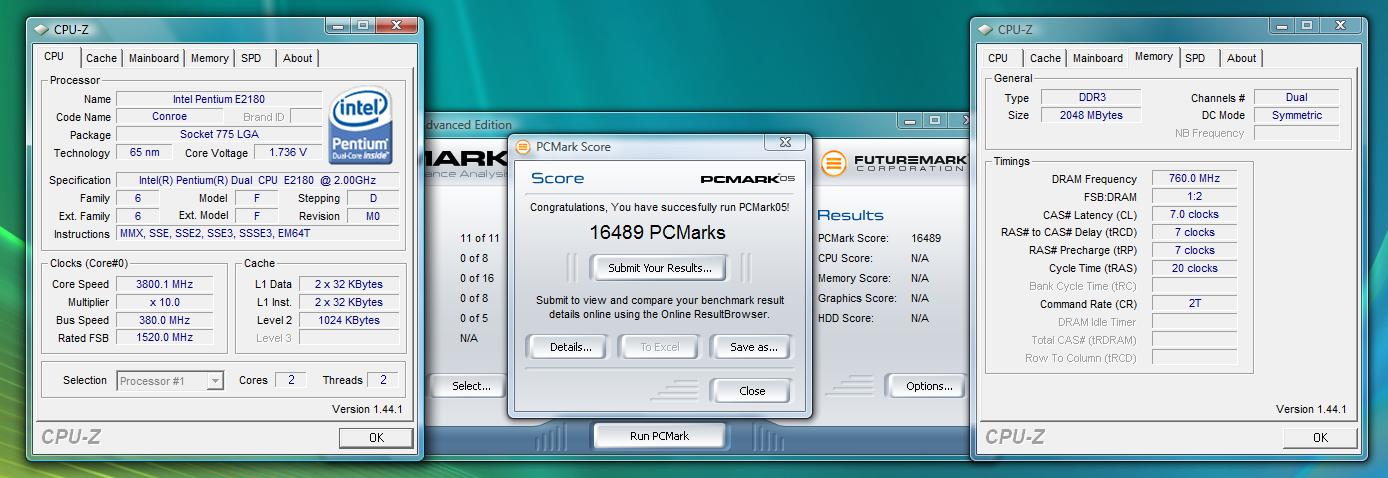The image size is (1388, 478).
Task: Close the PCMark Score dialog via Close button
Action: point(752,391)
